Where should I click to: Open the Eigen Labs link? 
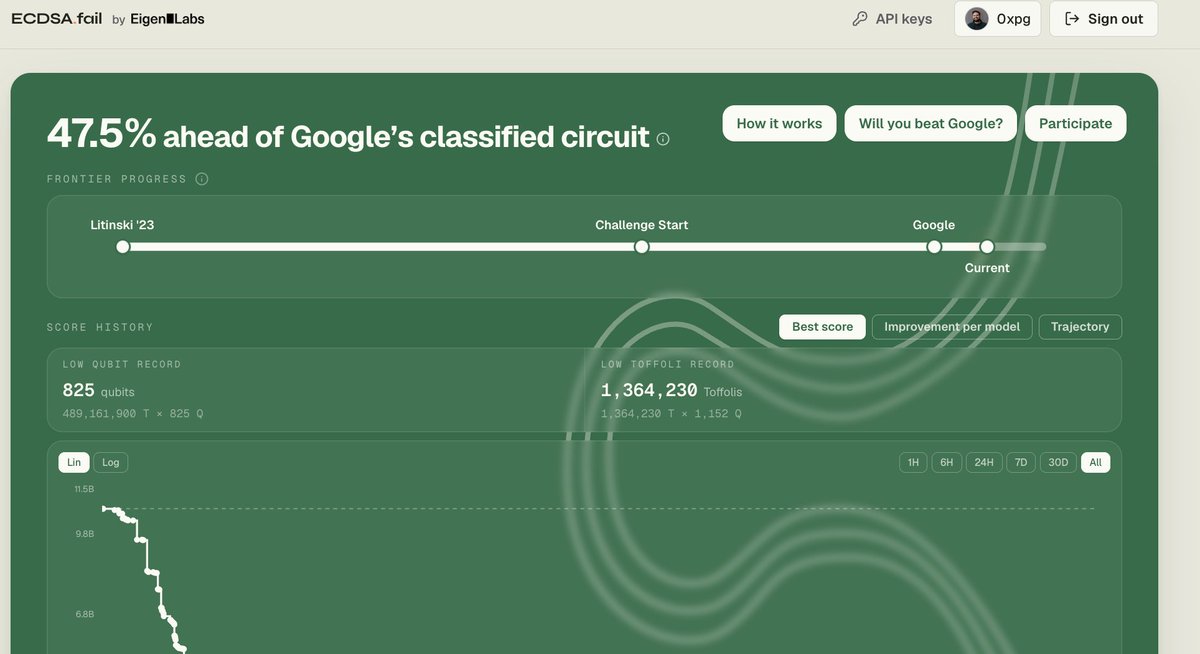tap(167, 19)
